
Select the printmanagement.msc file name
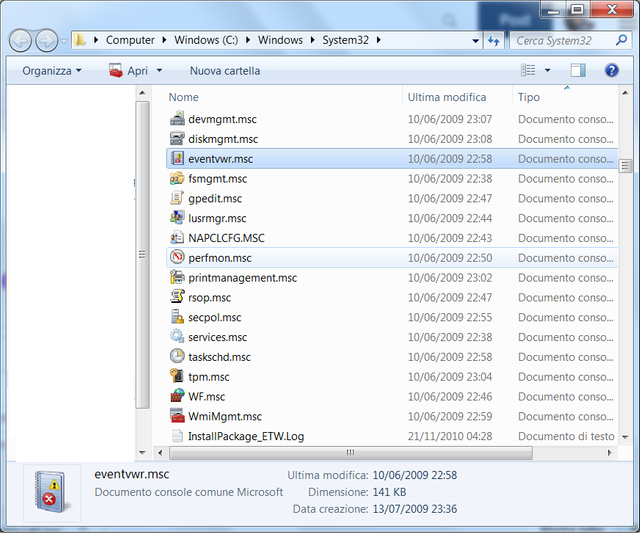click(x=242, y=278)
